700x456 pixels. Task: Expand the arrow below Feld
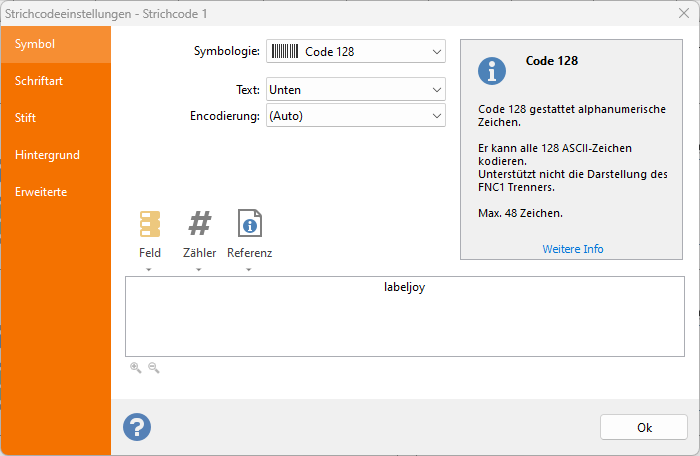pos(150,270)
